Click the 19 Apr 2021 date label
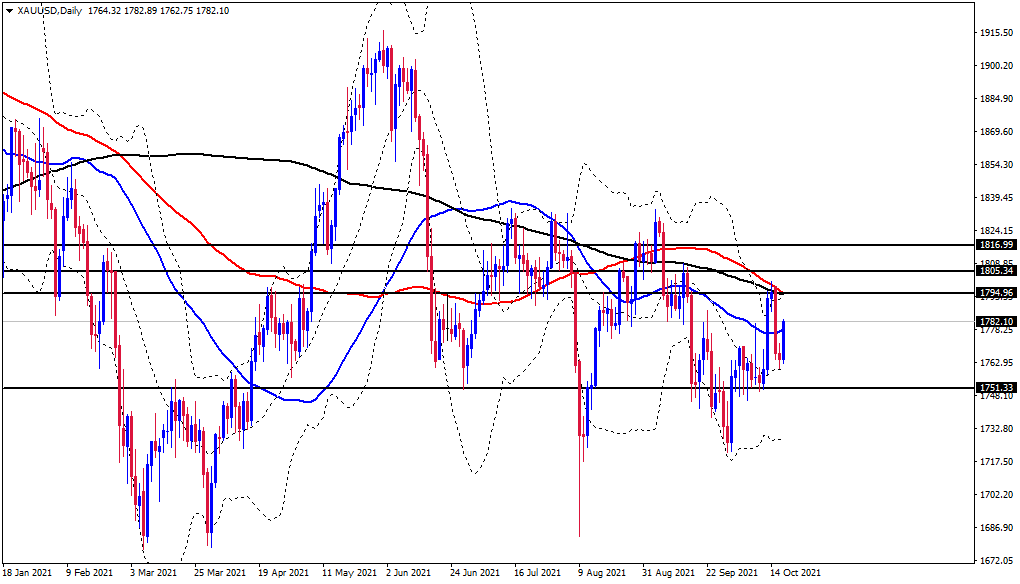 click(x=284, y=573)
